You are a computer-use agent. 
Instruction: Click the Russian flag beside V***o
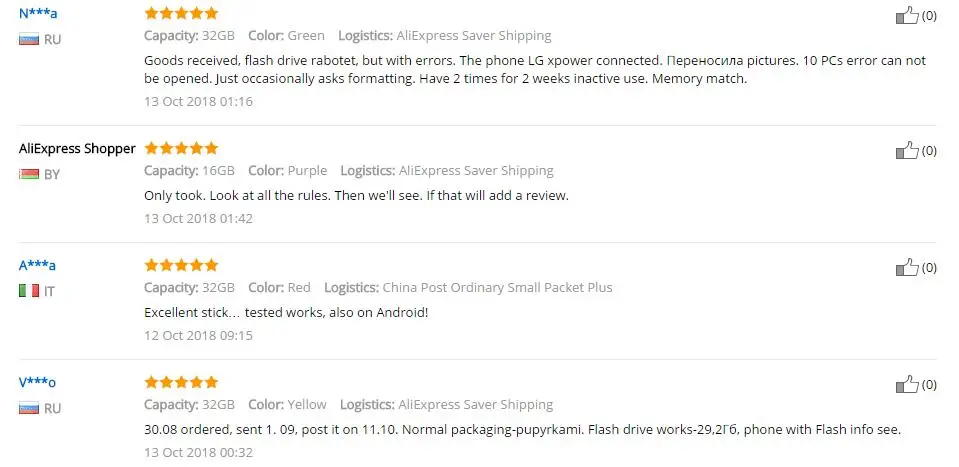pos(29,408)
